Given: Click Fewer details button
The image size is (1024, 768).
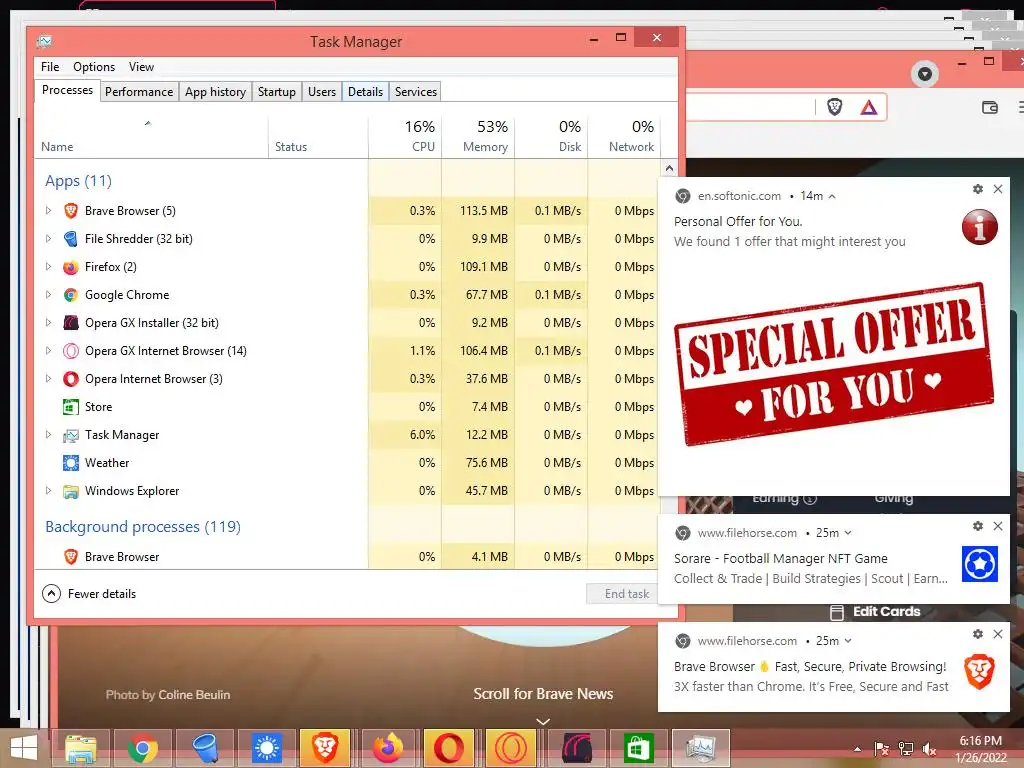Looking at the screenshot, I should 89,594.
